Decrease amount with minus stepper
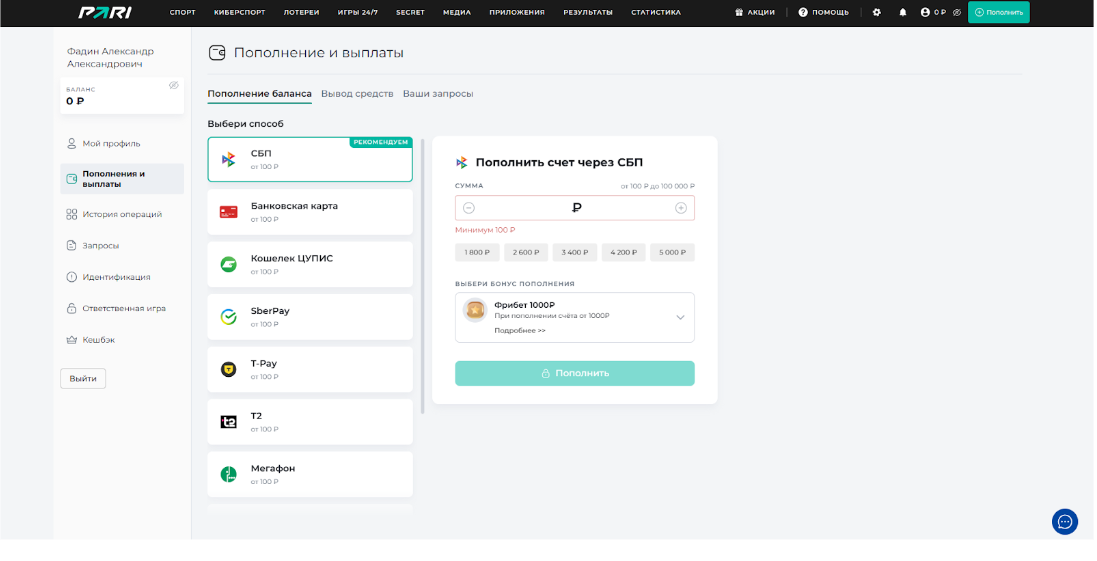Screen dimensions: 1097x561 pos(469,208)
